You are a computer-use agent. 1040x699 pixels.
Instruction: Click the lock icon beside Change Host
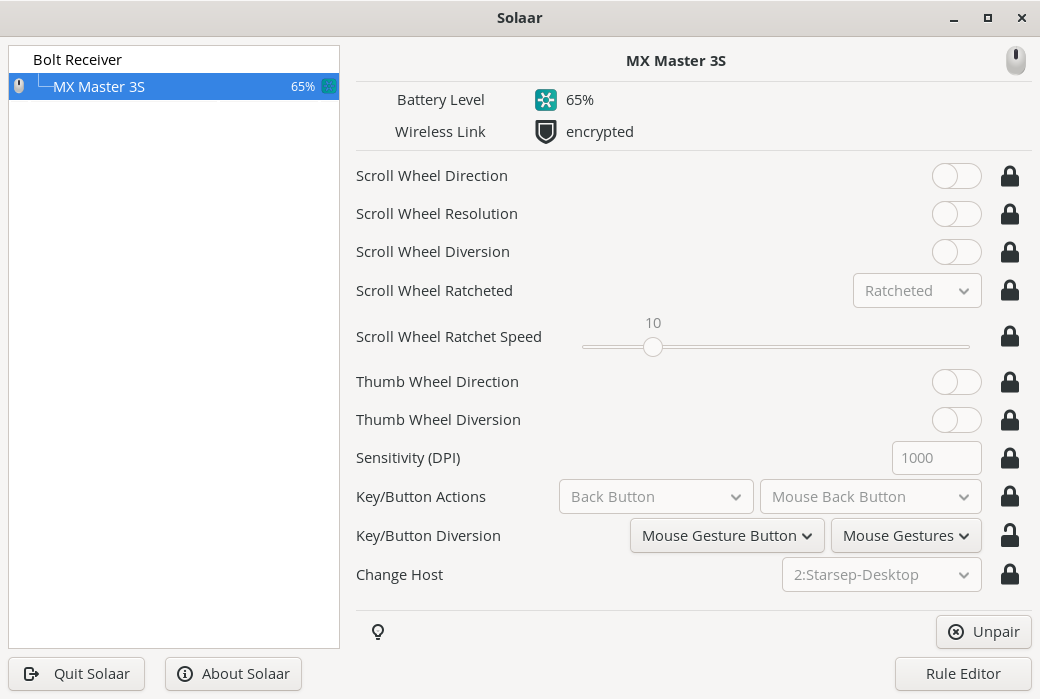1010,575
